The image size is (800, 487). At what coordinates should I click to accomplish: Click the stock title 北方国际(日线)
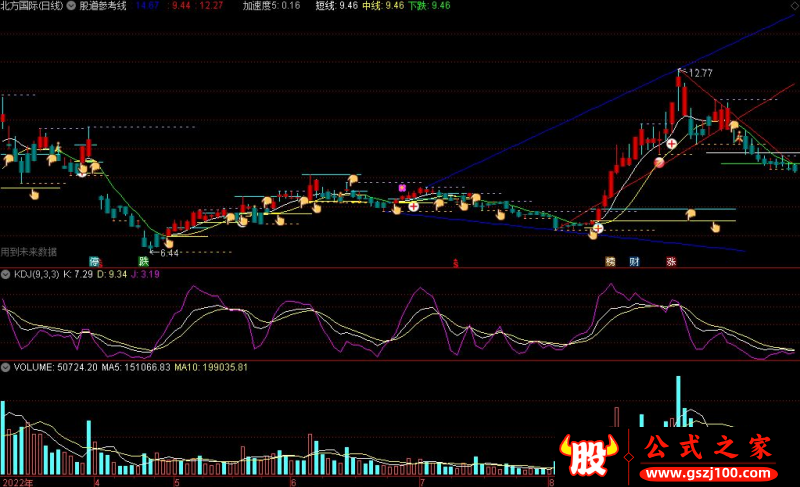pyautogui.click(x=32, y=6)
